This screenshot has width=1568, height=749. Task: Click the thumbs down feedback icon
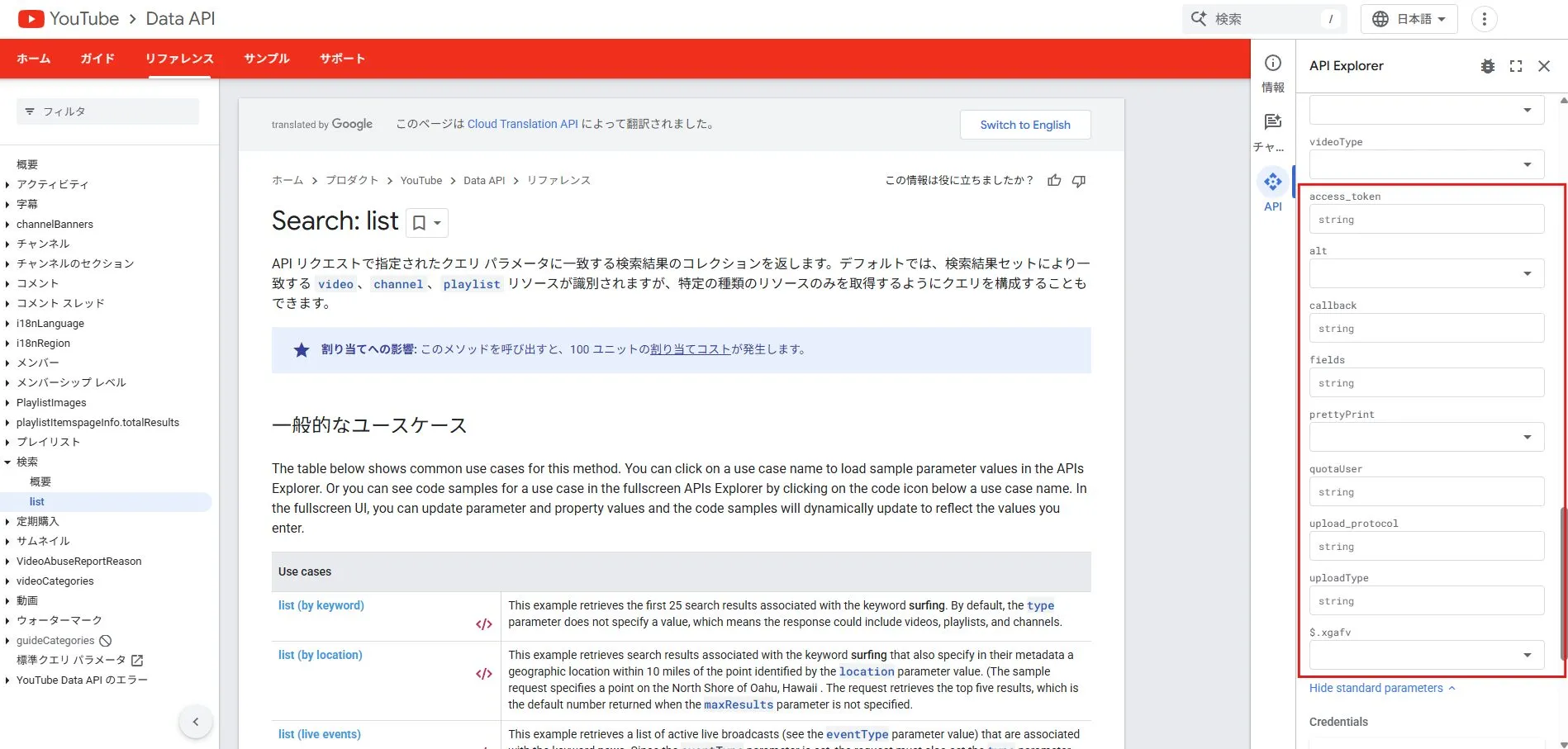click(1079, 180)
